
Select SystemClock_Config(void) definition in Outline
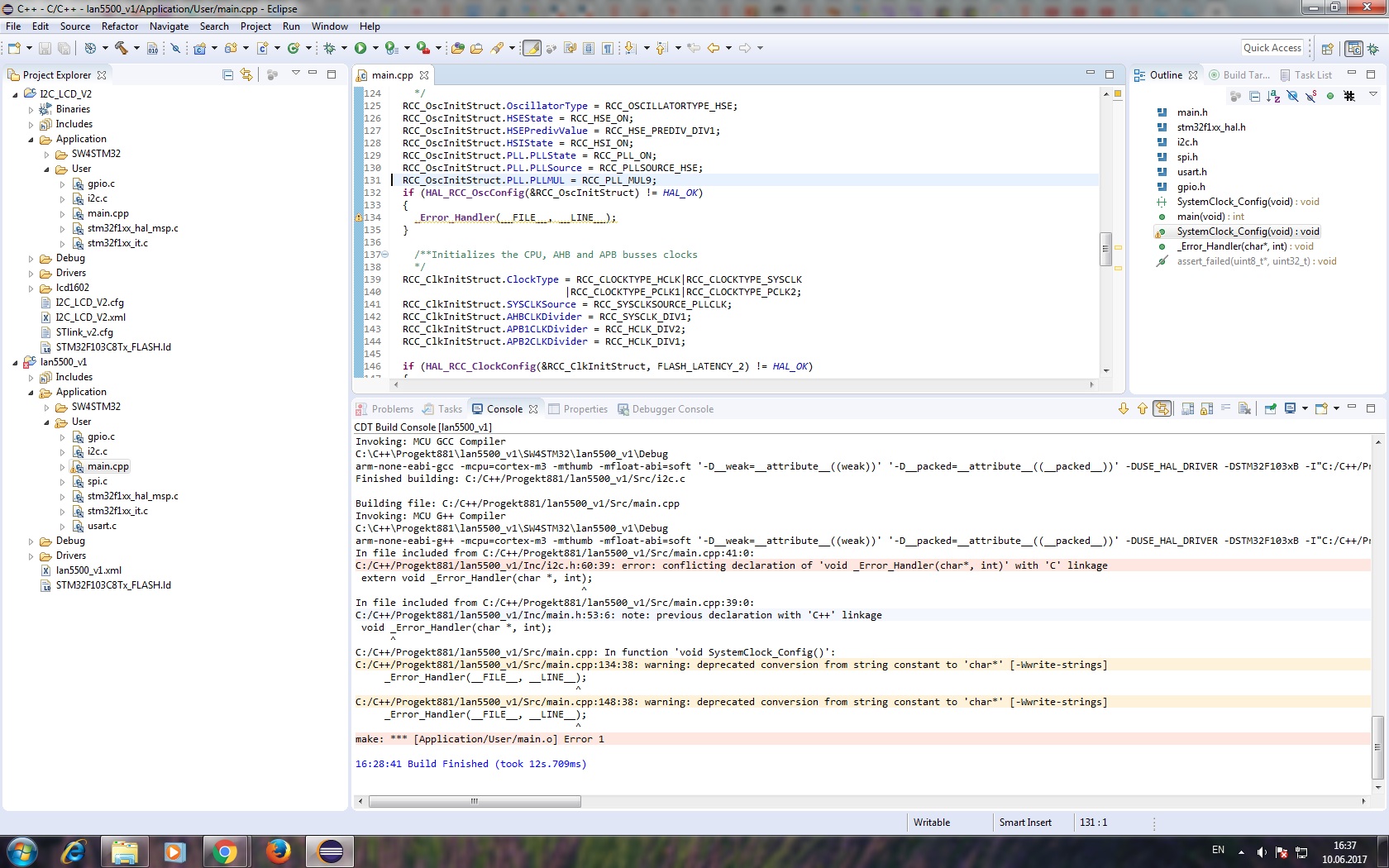(x=1248, y=231)
